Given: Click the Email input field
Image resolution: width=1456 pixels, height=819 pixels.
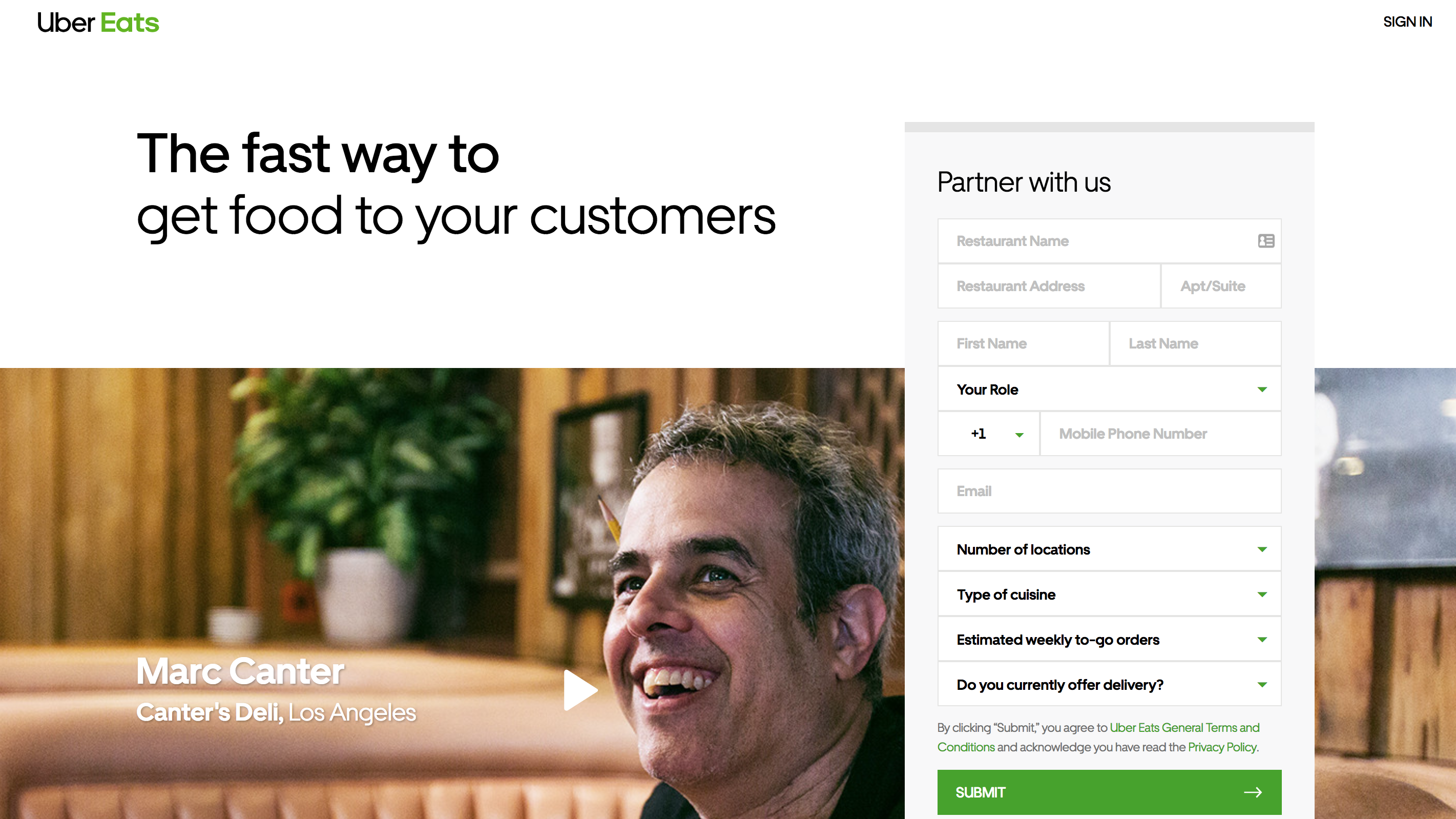Looking at the screenshot, I should (x=1109, y=491).
